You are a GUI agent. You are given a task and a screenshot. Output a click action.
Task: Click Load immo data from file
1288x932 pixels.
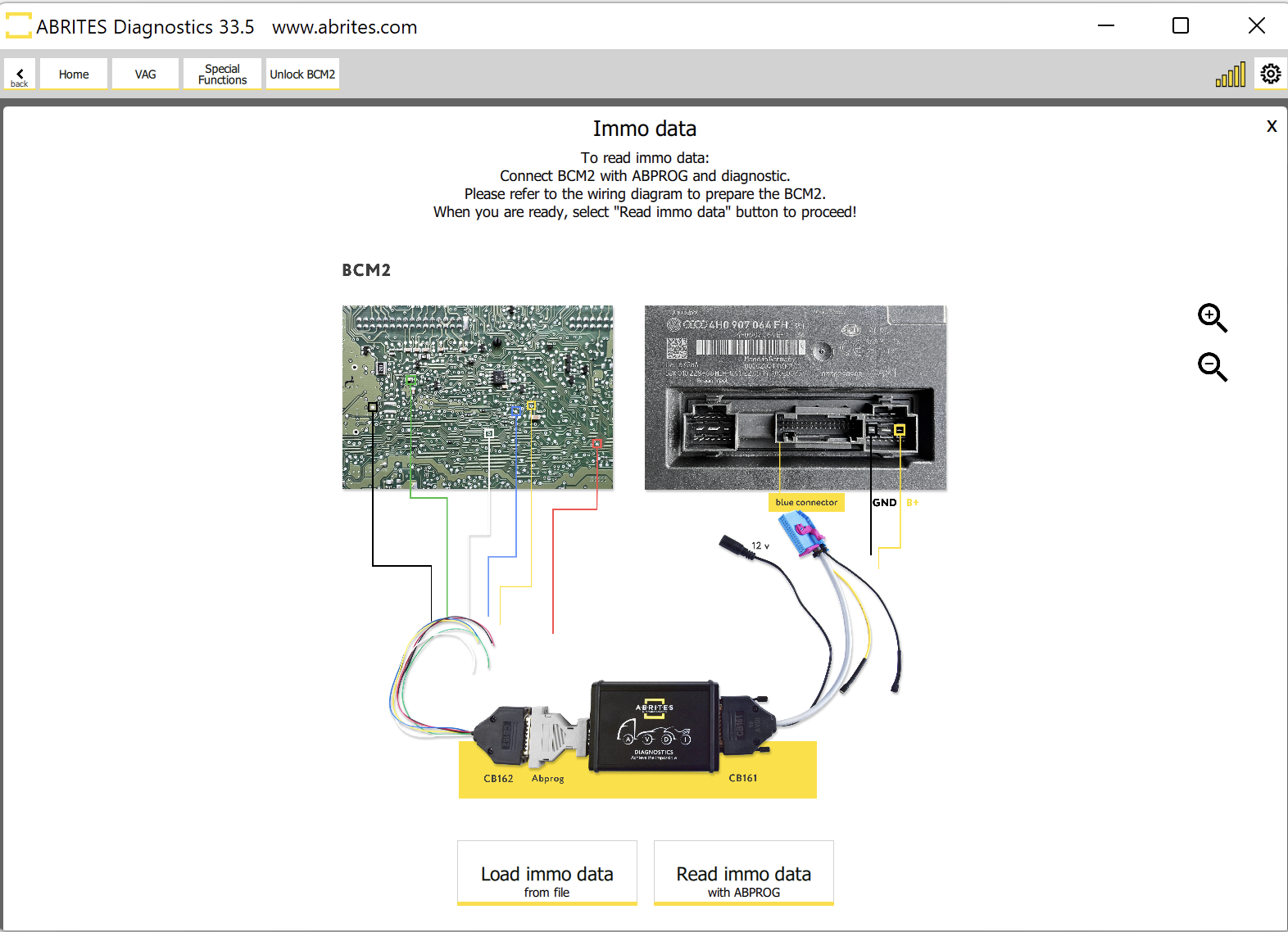click(x=547, y=873)
